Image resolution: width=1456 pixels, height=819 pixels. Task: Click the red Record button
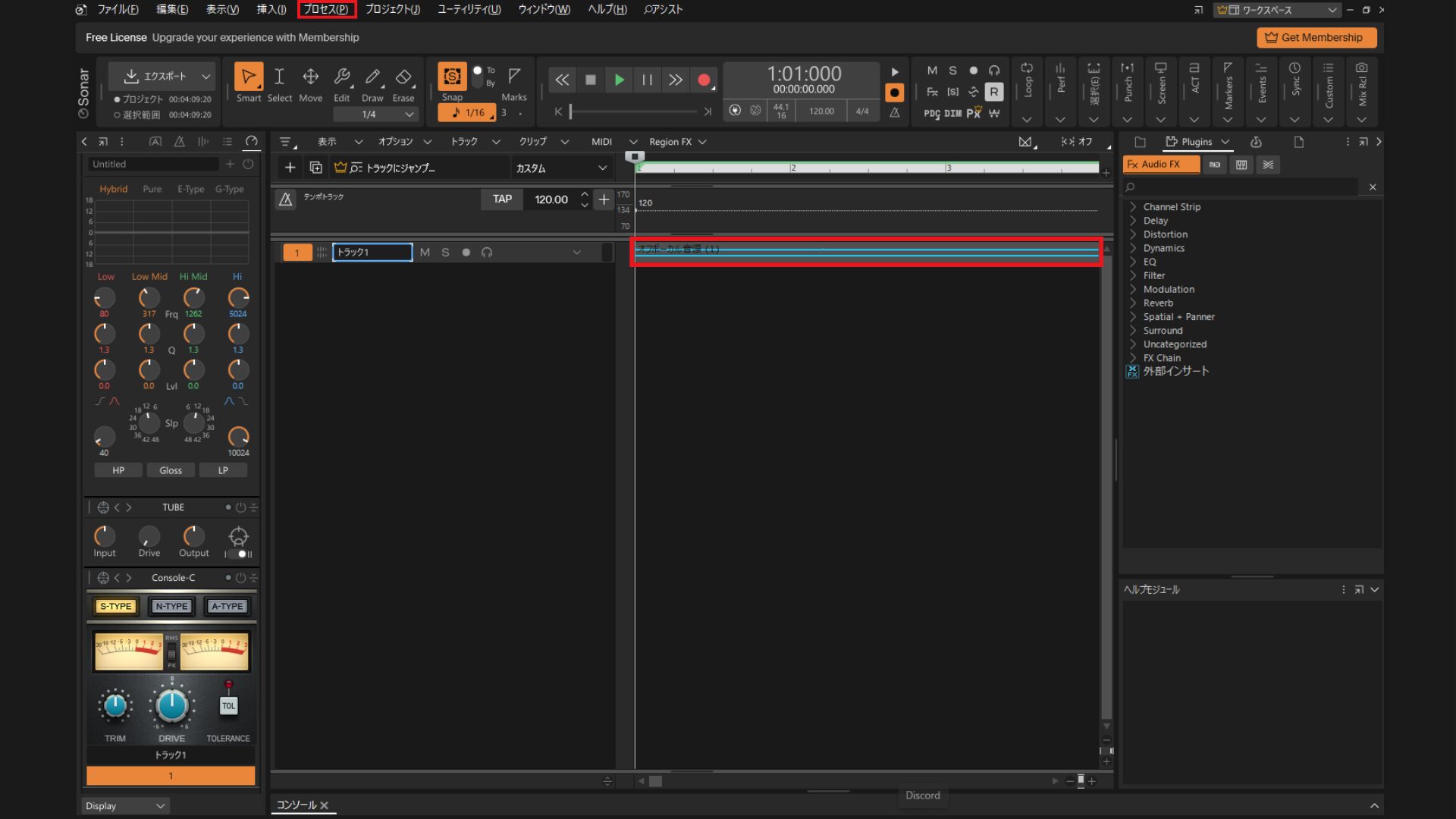(x=704, y=80)
